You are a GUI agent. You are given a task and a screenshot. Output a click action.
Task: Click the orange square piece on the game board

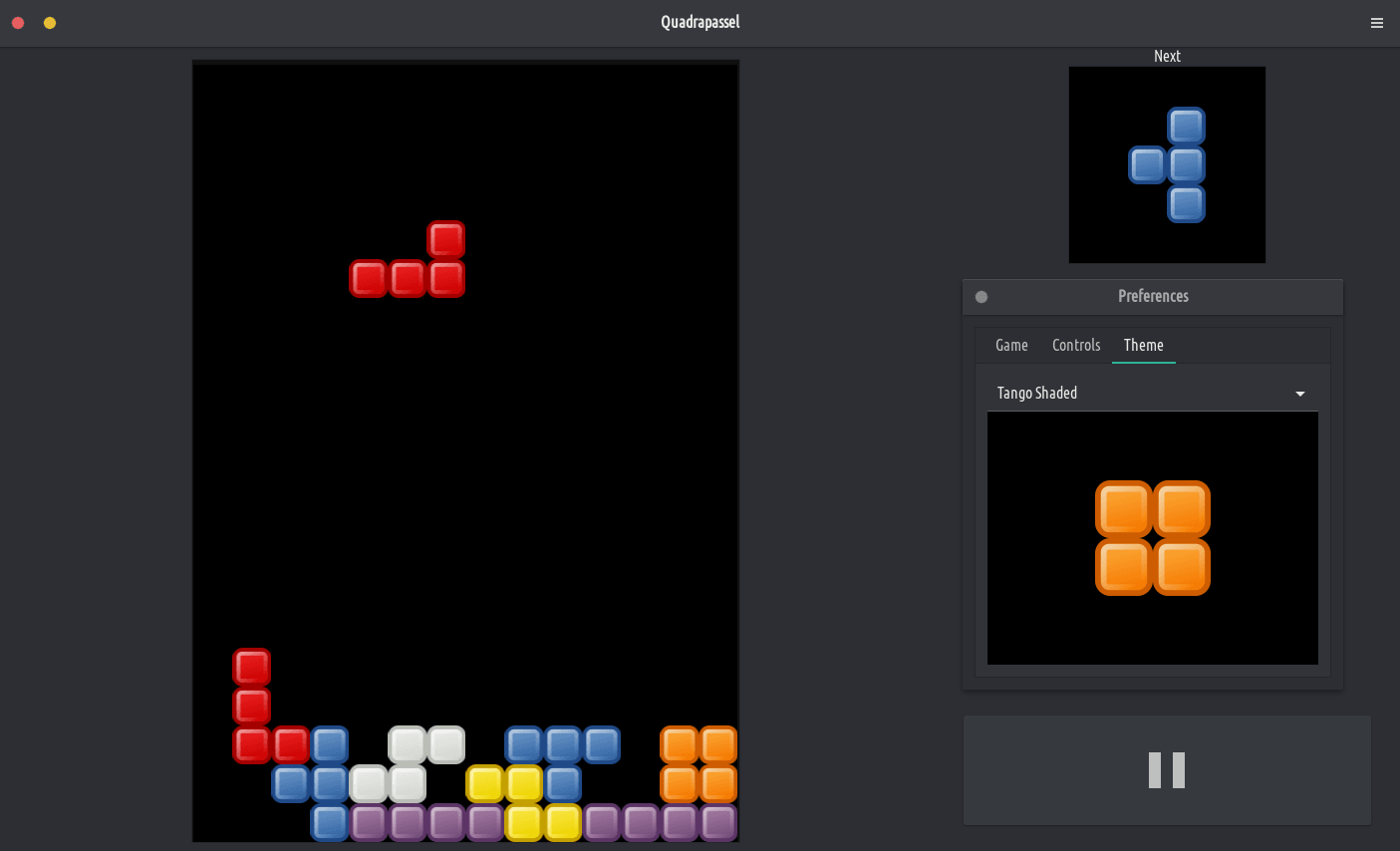pos(699,764)
